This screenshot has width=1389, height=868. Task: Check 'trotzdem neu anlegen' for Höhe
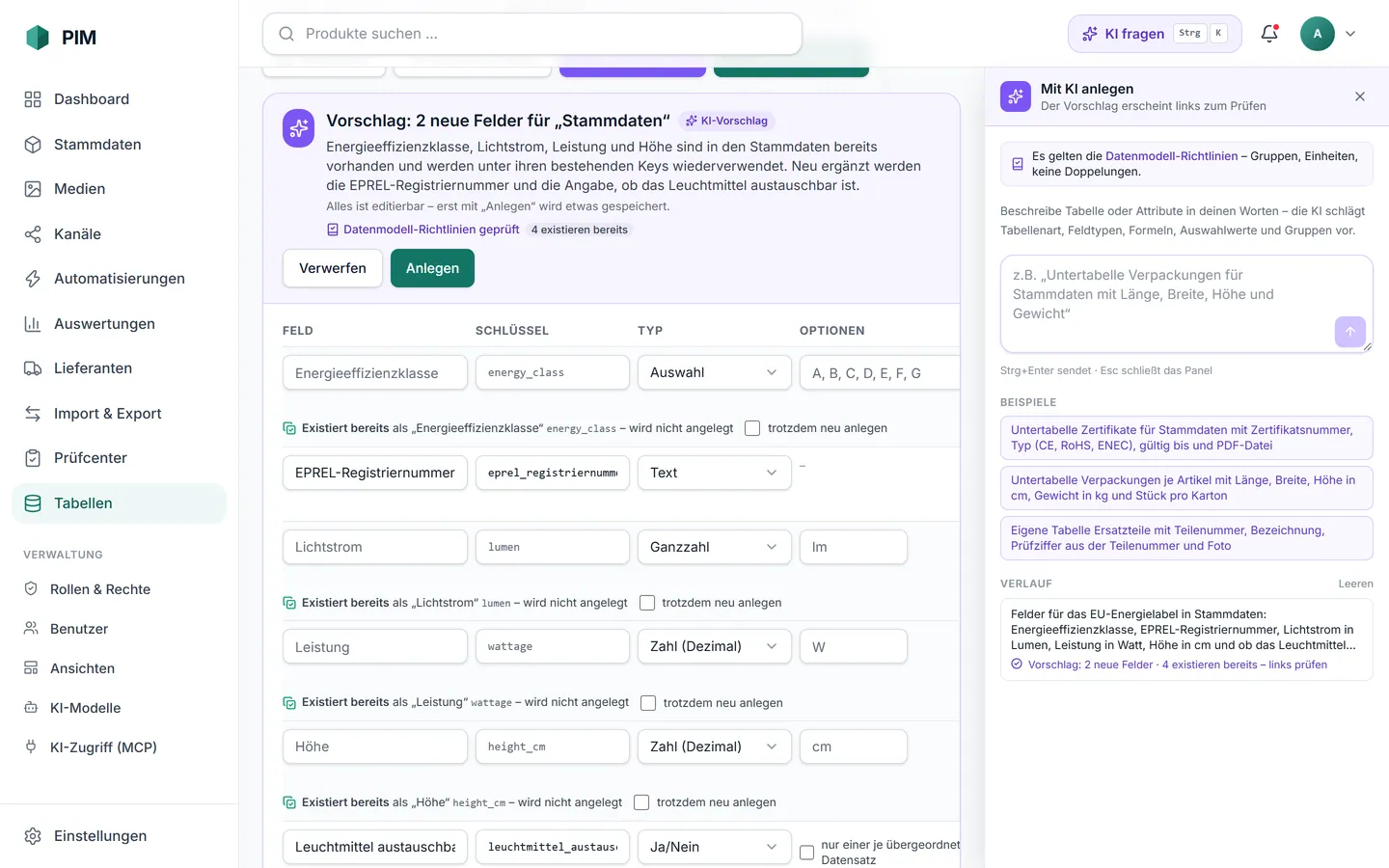(641, 802)
